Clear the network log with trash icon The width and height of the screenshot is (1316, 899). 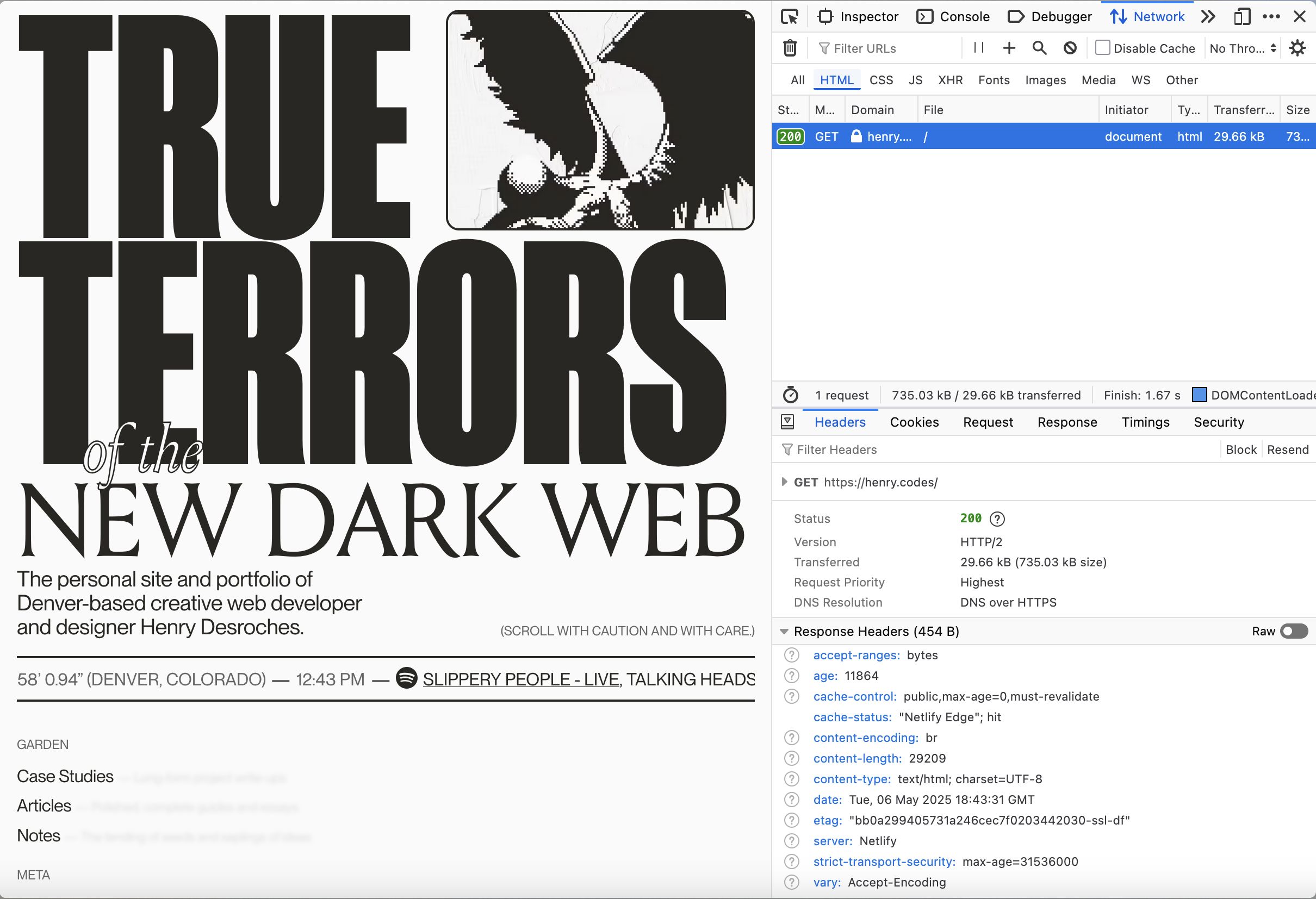point(790,48)
